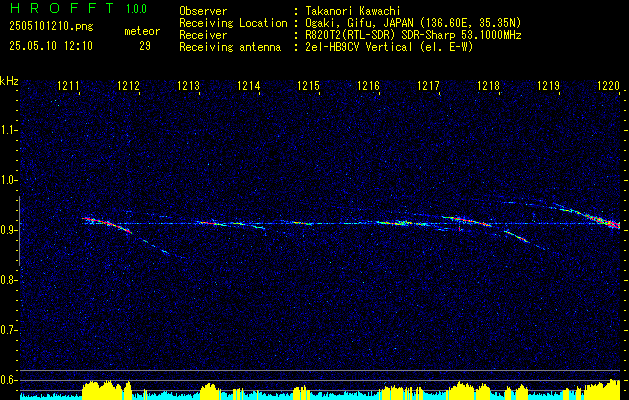The width and height of the screenshot is (629, 400).
Task: Click the Receiving Location label
Action: pyautogui.click(x=233, y=23)
